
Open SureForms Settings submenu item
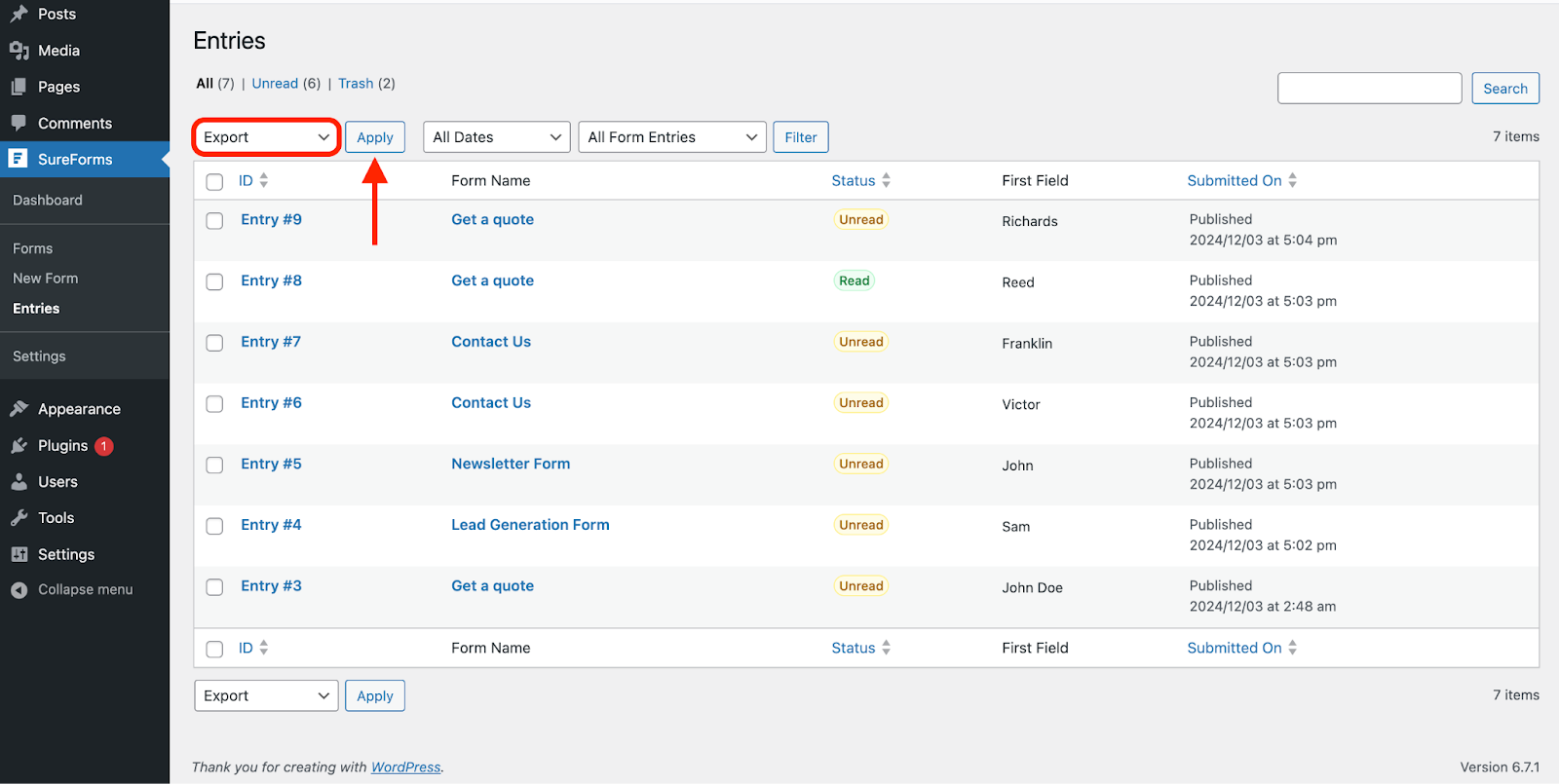point(39,356)
